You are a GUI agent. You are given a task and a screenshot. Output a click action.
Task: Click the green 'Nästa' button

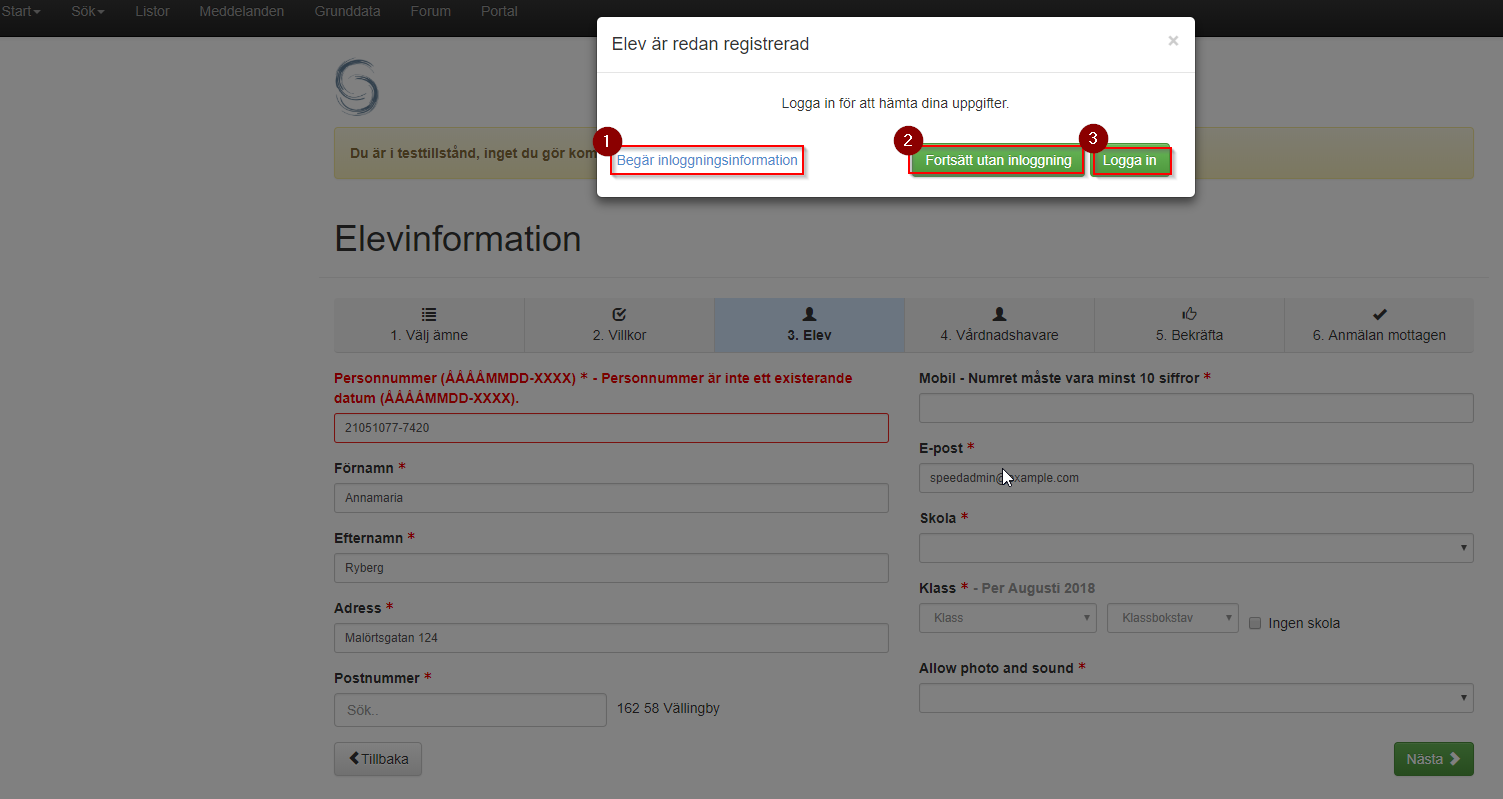click(x=1433, y=759)
